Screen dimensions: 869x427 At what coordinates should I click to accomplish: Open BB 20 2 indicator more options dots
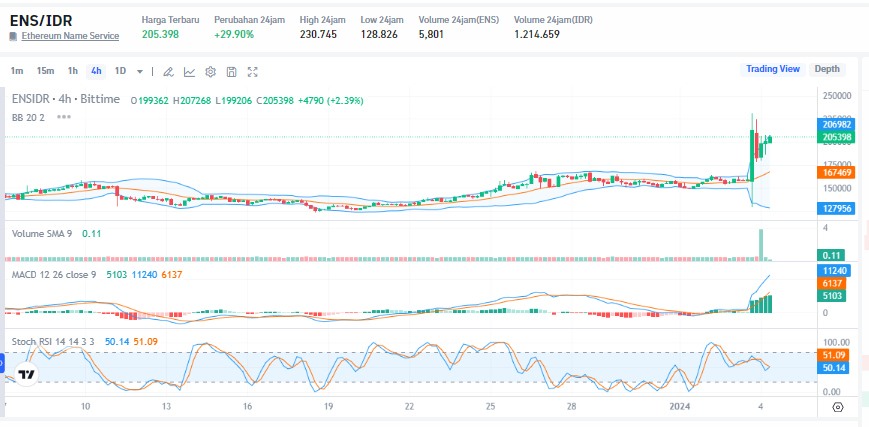64,118
